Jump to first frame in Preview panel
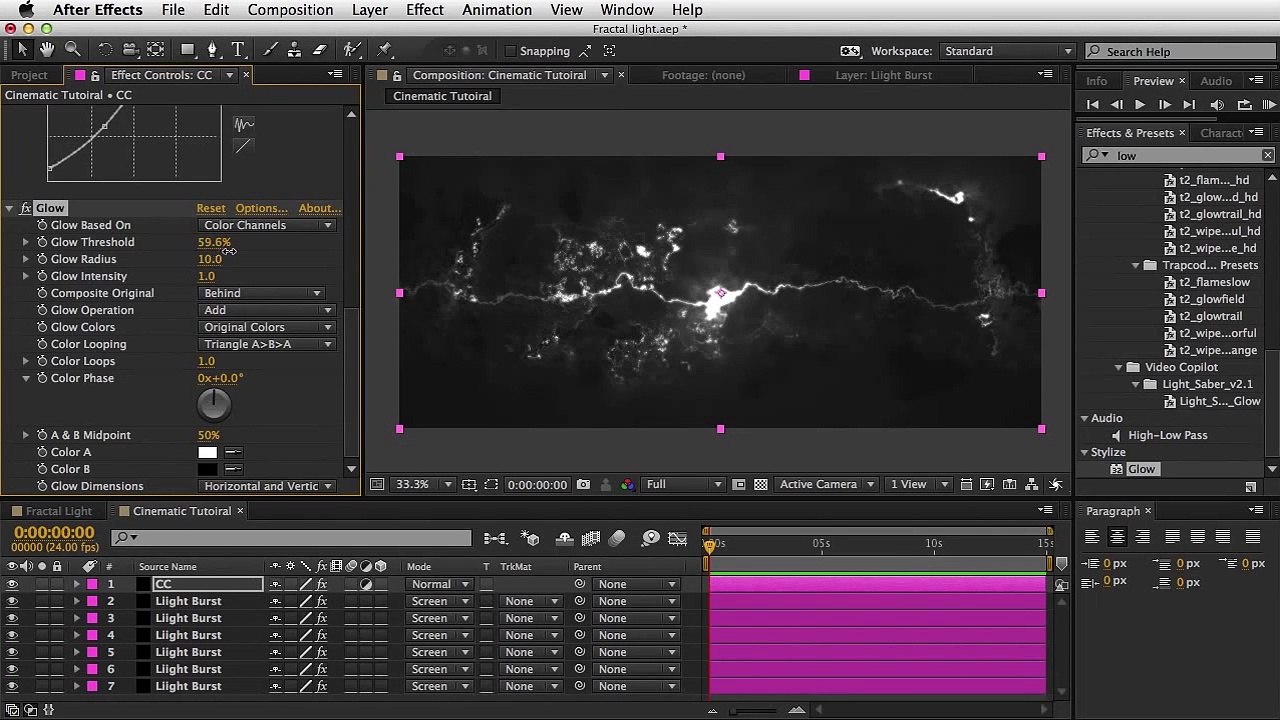Image resolution: width=1280 pixels, height=720 pixels. (x=1092, y=105)
